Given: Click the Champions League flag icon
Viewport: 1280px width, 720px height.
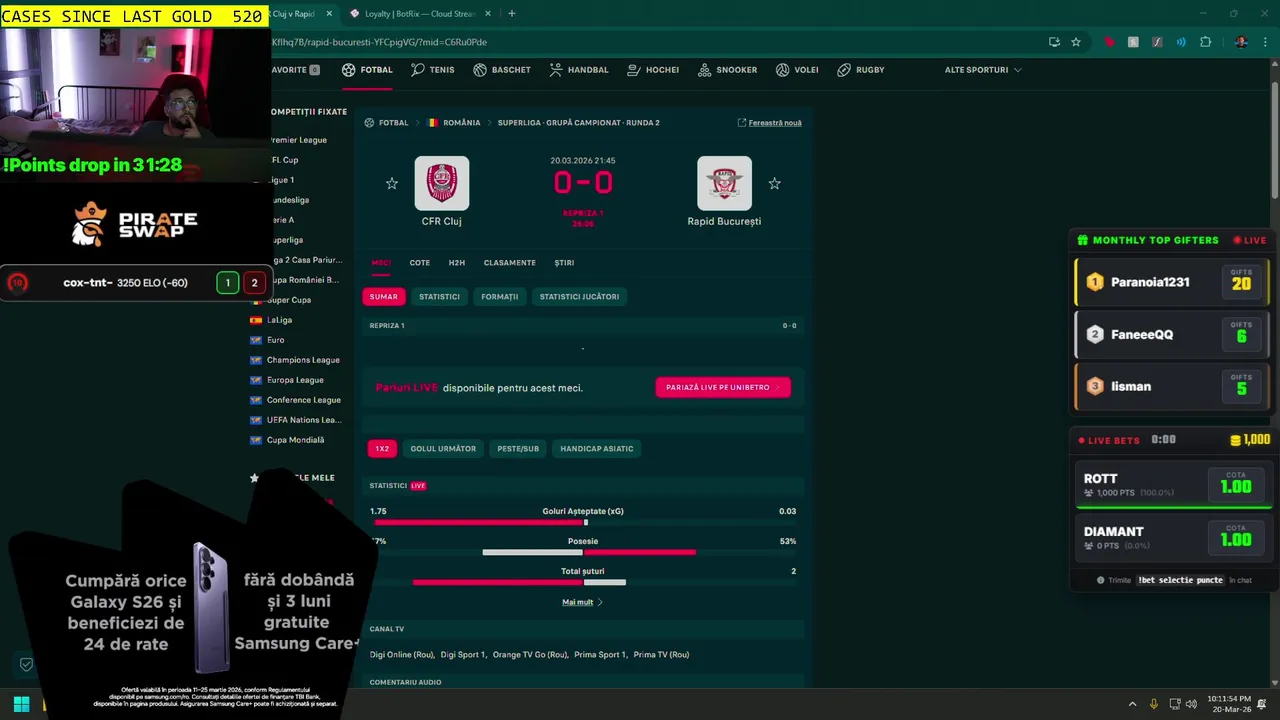Looking at the screenshot, I should (256, 360).
